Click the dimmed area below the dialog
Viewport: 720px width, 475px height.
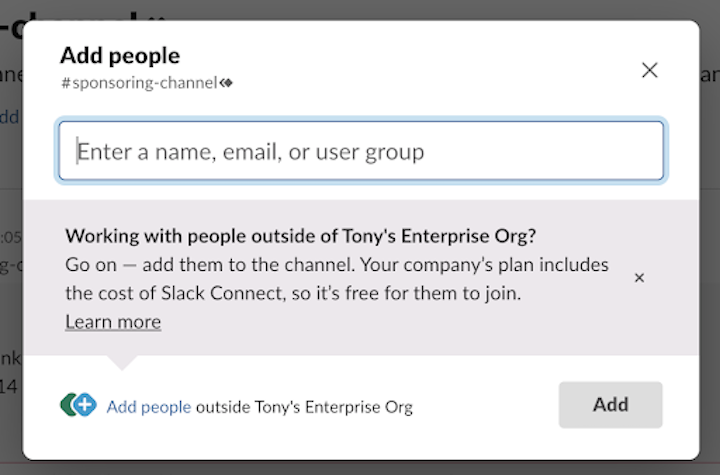pos(360,468)
